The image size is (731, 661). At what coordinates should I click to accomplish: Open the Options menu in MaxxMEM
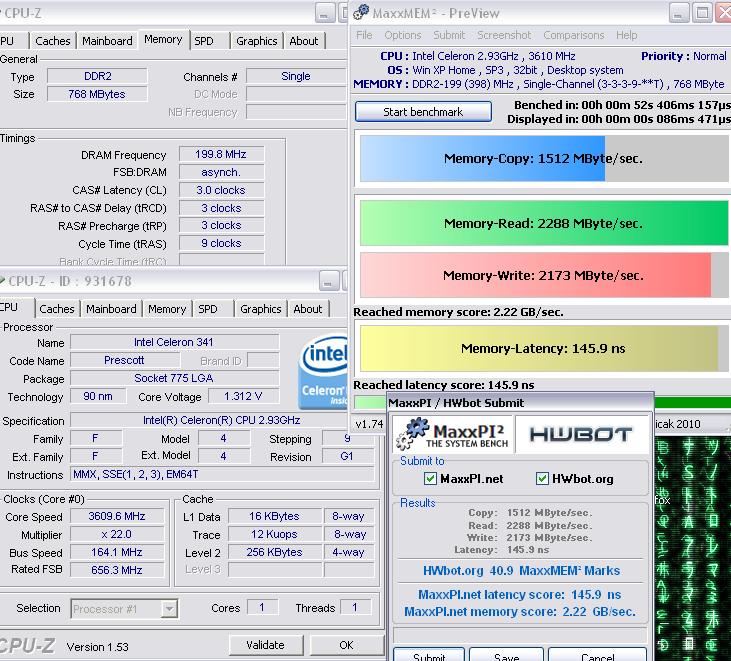coord(403,35)
